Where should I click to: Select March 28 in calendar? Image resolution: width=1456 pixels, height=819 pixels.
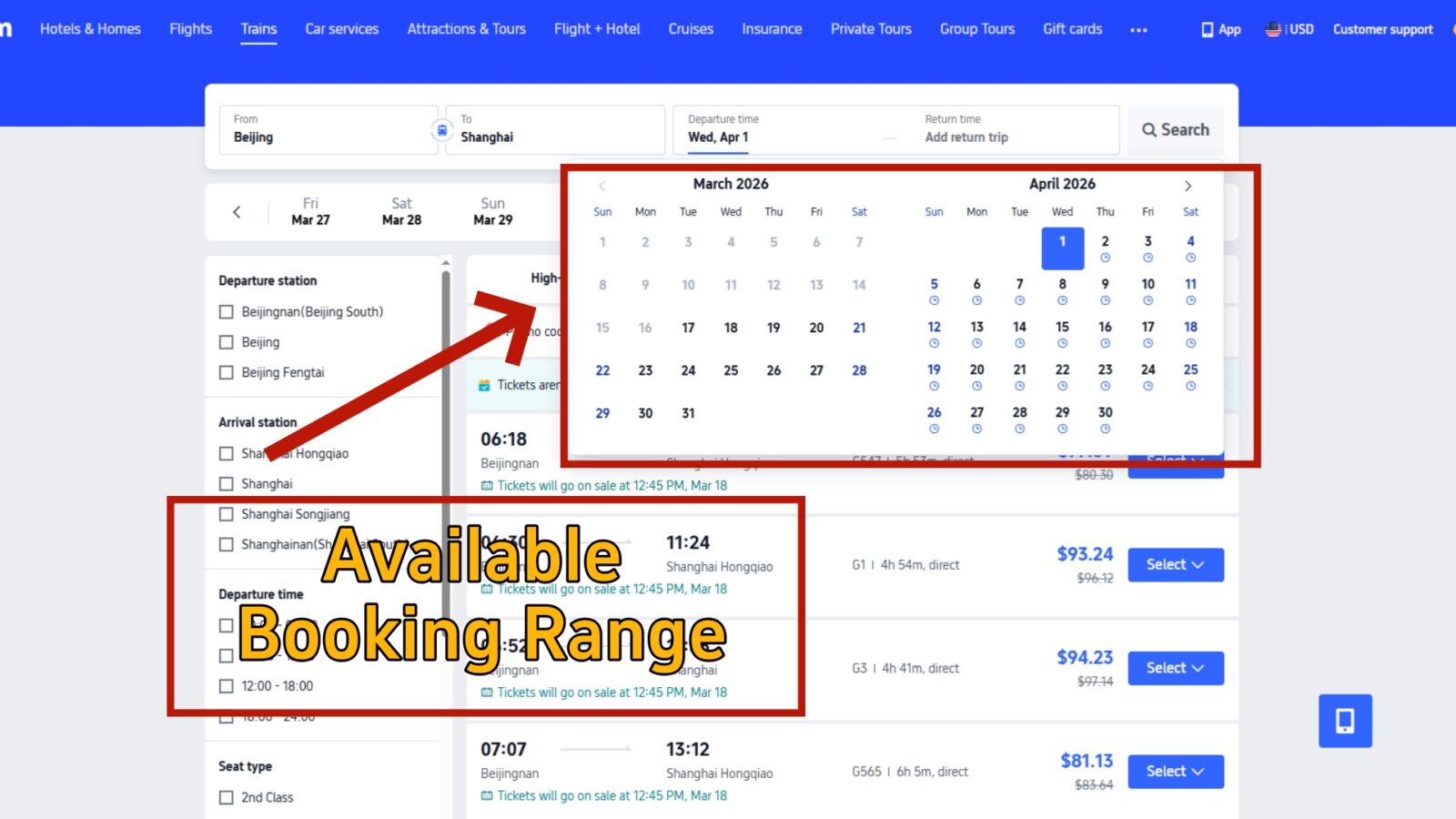pos(859,370)
